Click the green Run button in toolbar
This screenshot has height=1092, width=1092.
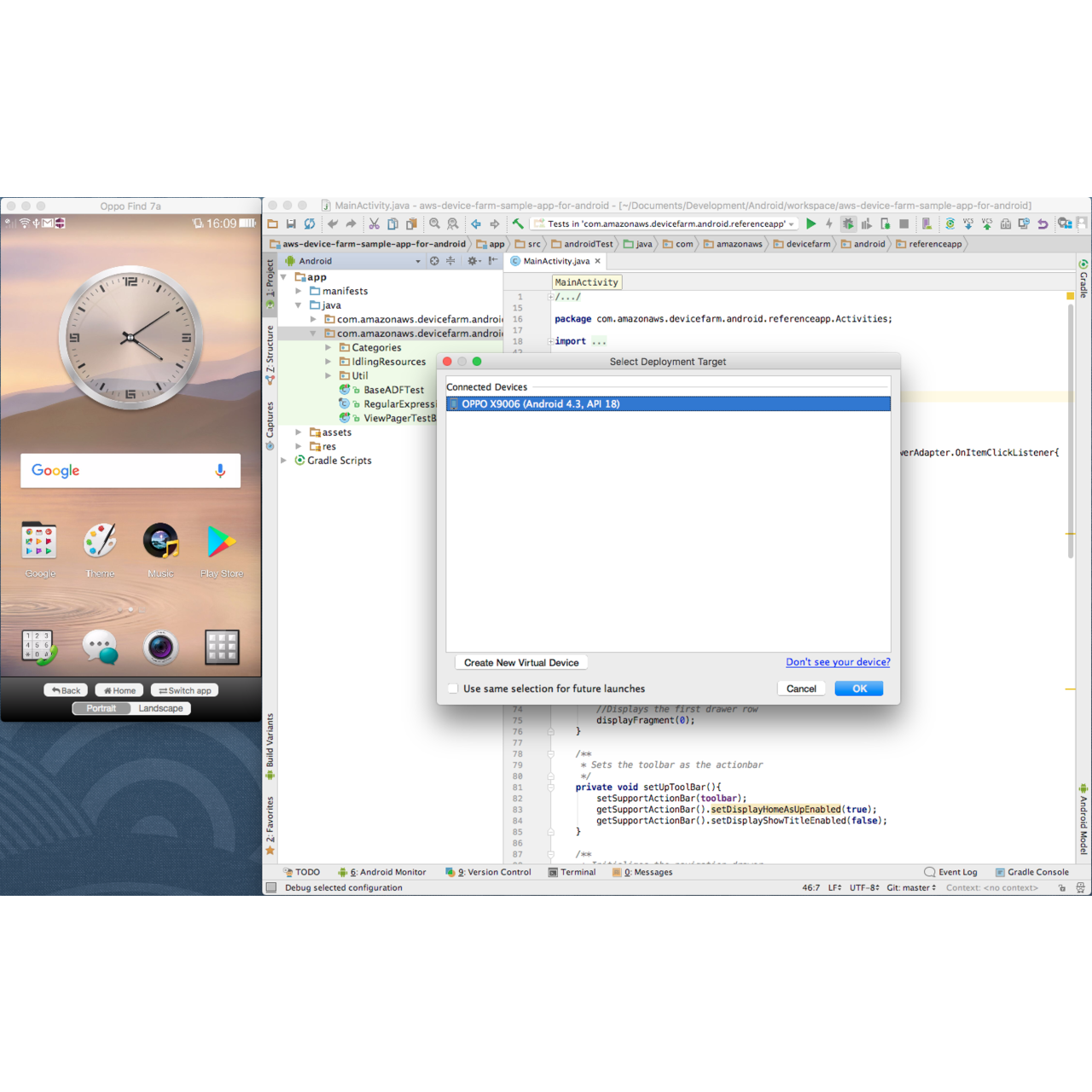810,224
